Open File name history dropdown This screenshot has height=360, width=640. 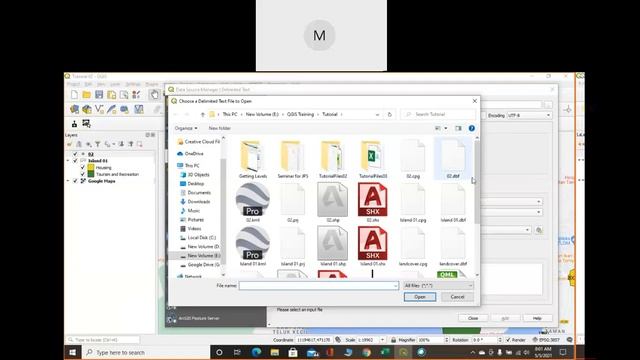pos(395,286)
